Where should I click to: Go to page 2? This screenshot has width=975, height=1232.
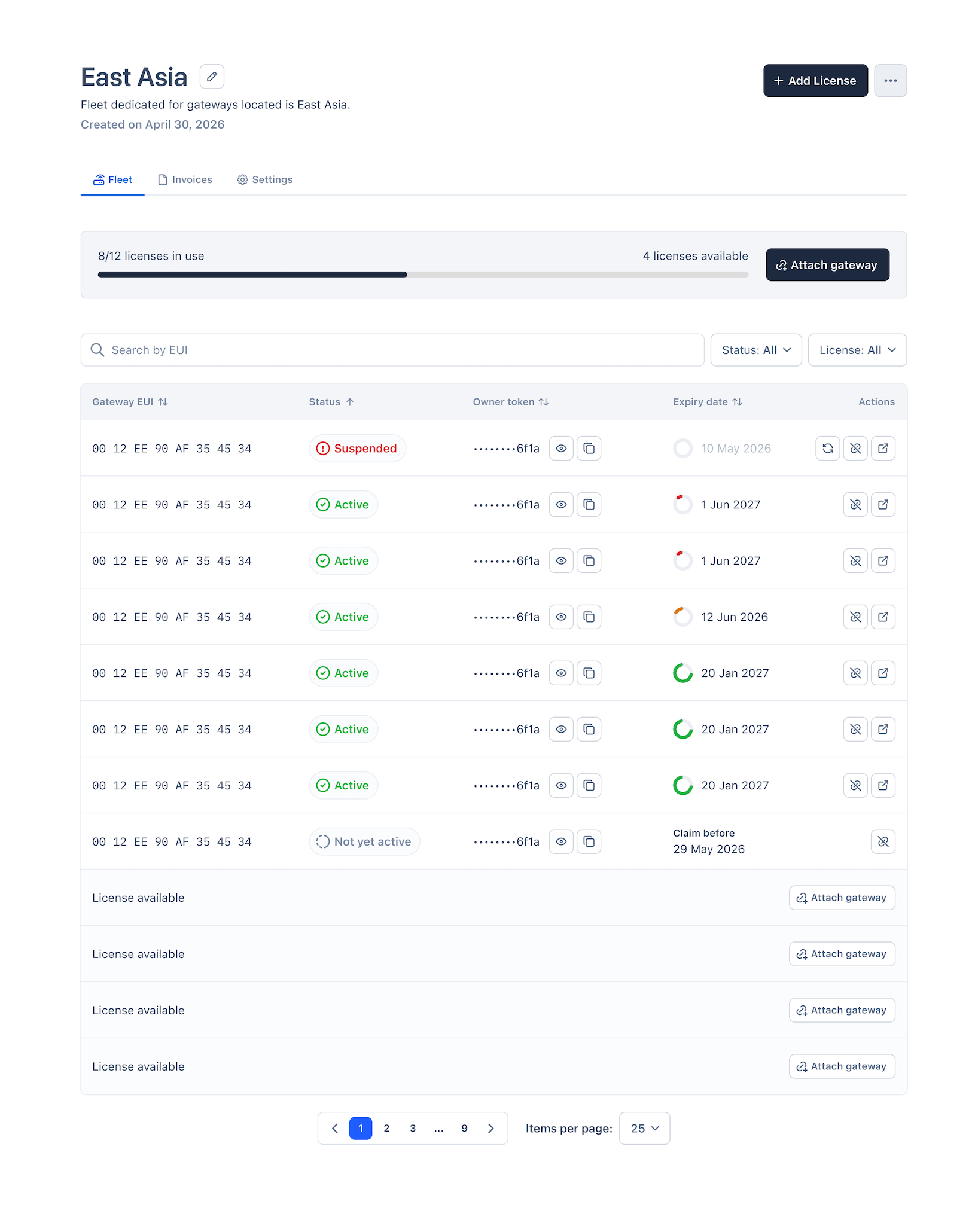(x=386, y=1129)
